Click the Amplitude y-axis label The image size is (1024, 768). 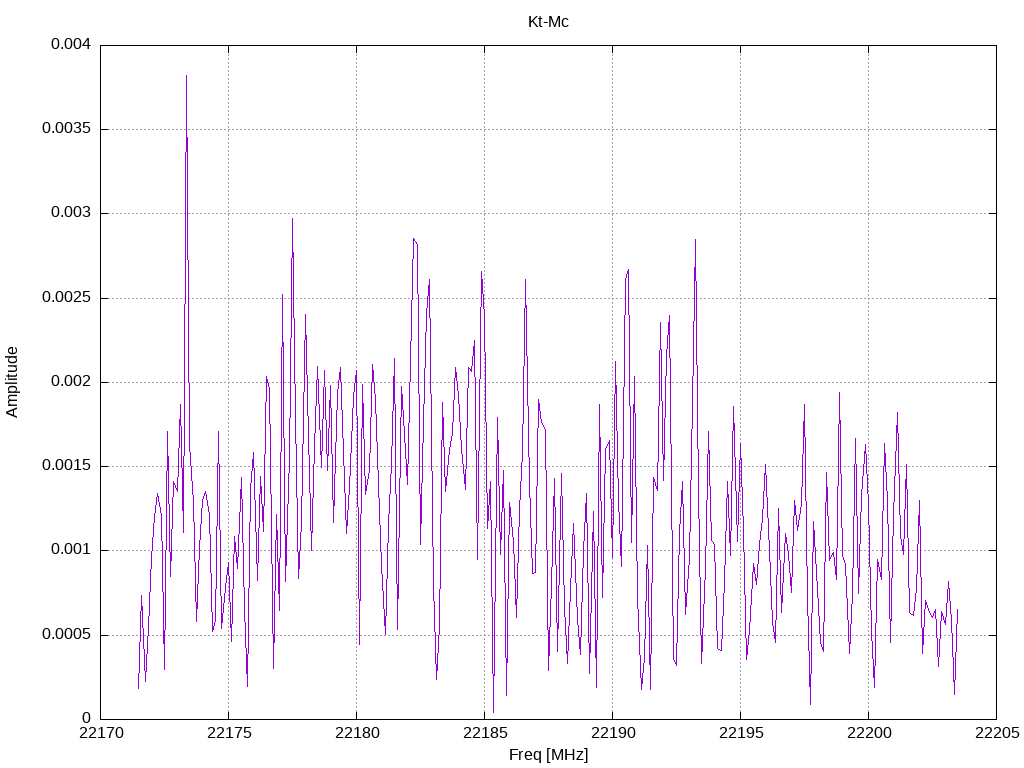13,381
